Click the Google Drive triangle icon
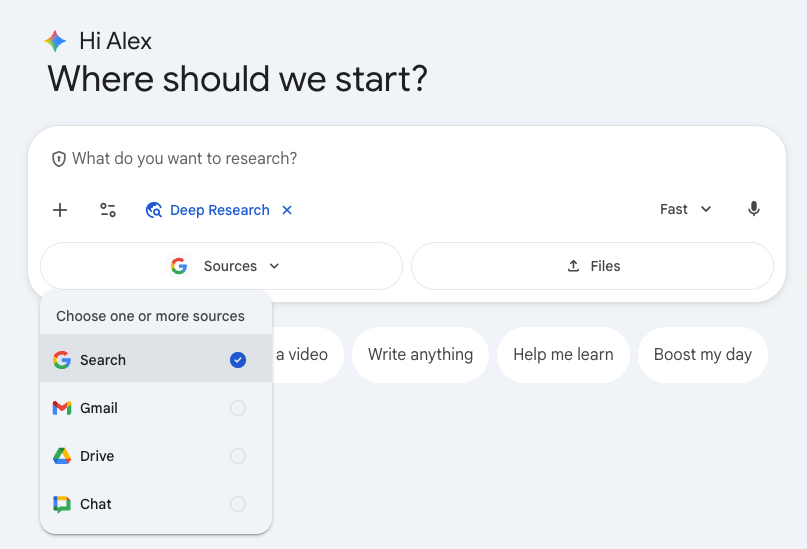 coord(62,456)
